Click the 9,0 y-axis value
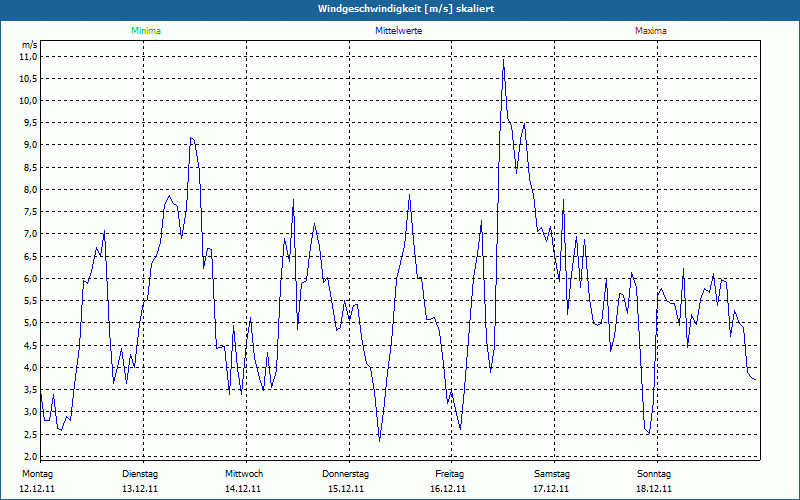Viewport: 800px width, 500px height. coord(30,145)
